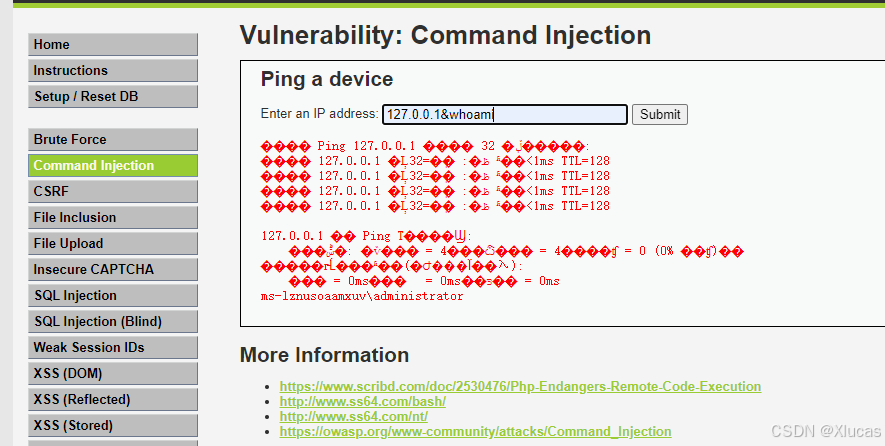Open the owasp.org Command_Injection link

(x=475, y=432)
